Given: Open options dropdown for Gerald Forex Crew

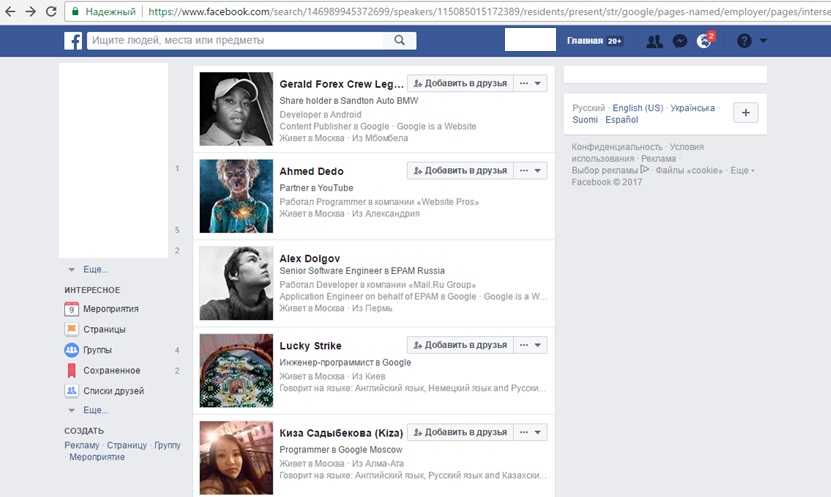Looking at the screenshot, I should tap(531, 83).
